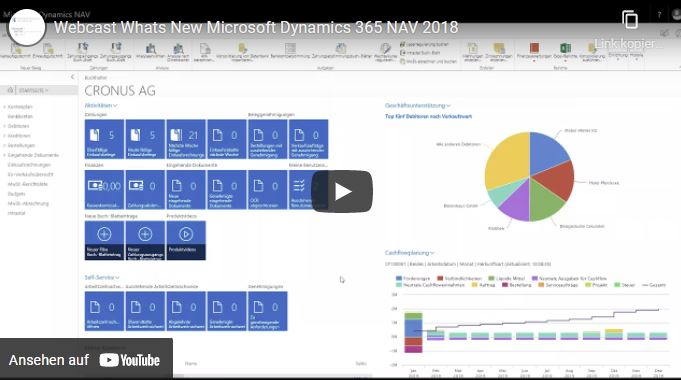Select Bankkonten in the navigation pane

(20, 116)
